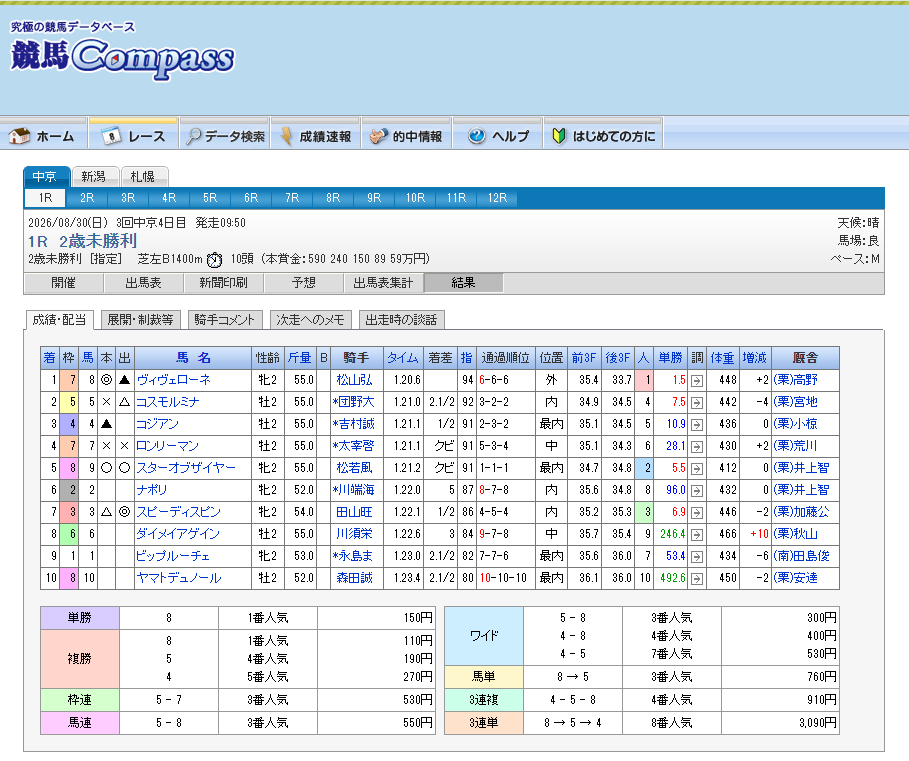Sort results by 斤量 column header
The width and height of the screenshot is (909, 761).
point(300,358)
